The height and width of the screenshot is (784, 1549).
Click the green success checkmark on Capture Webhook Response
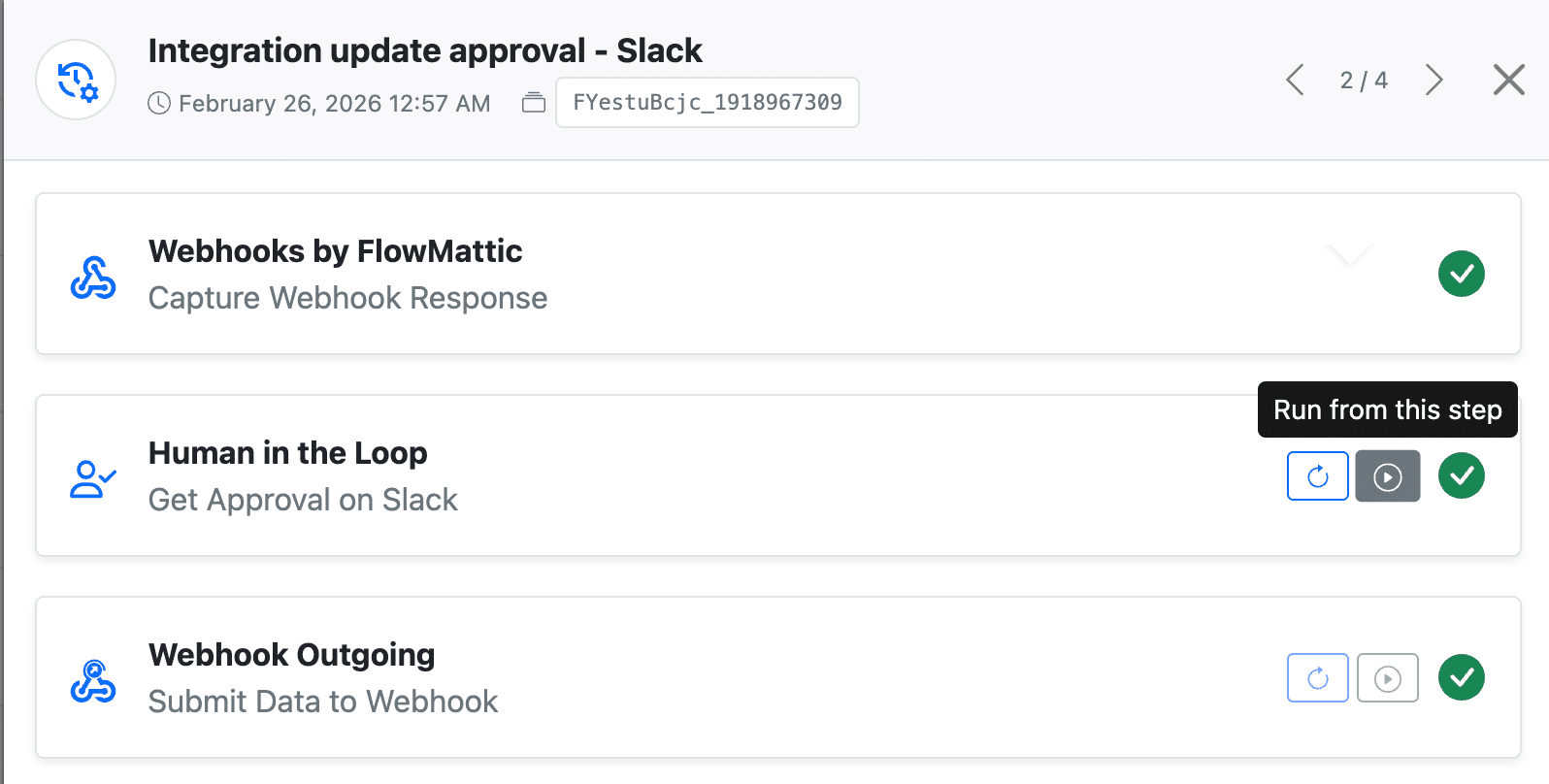pyautogui.click(x=1462, y=274)
